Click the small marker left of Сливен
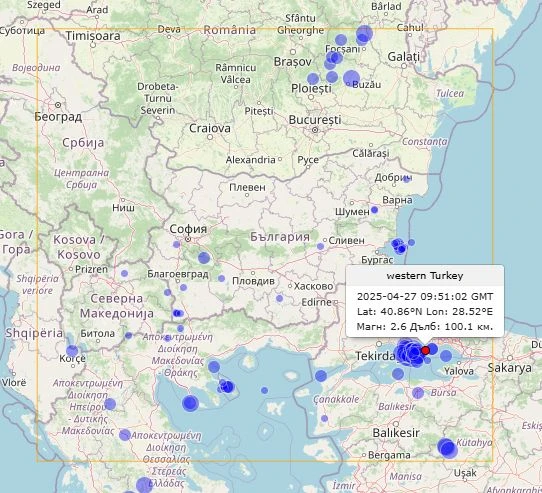Image resolution: width=542 pixels, height=493 pixels. (x=320, y=246)
